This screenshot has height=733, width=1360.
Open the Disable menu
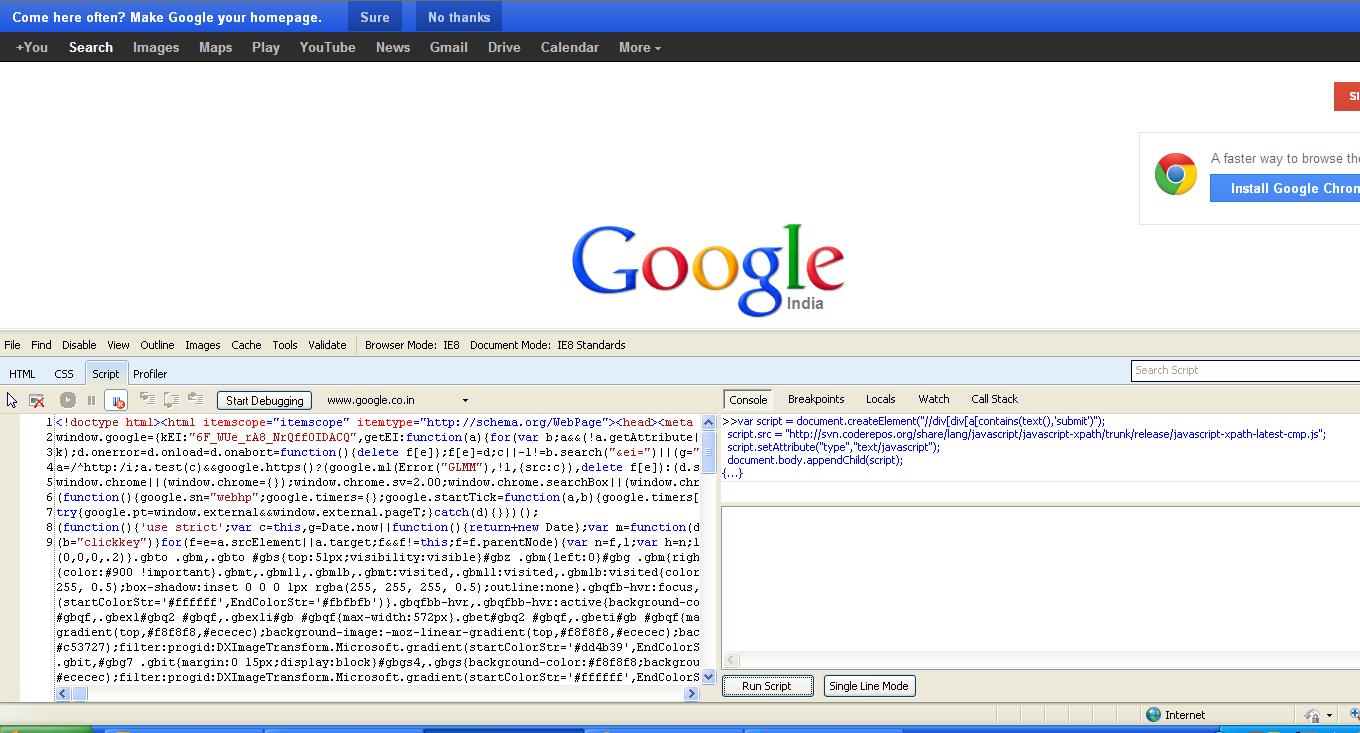[79, 345]
